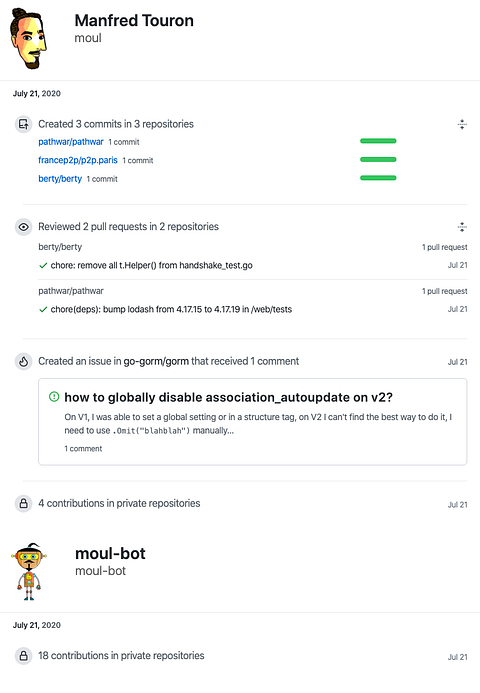Open the moul-bot robot avatar
Viewport: 480px width, 693px height.
click(x=29, y=571)
